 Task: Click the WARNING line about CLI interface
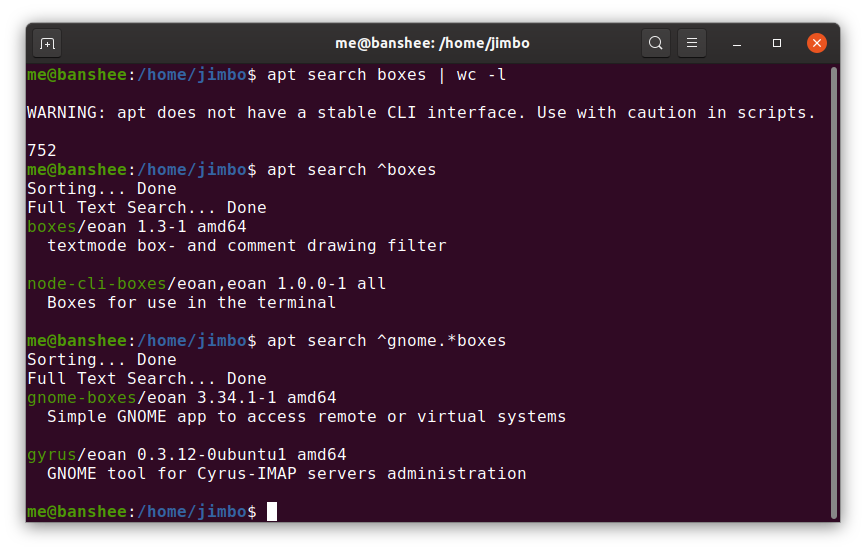pos(421,113)
